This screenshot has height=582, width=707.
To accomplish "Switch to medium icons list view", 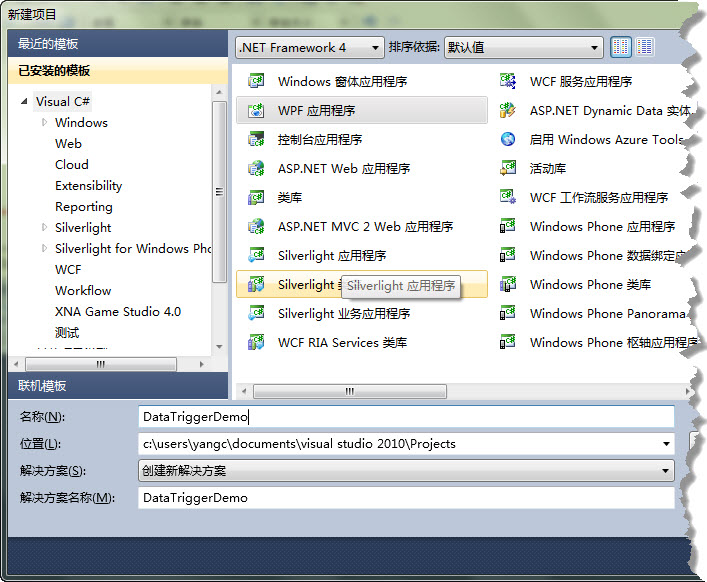I will pos(645,47).
